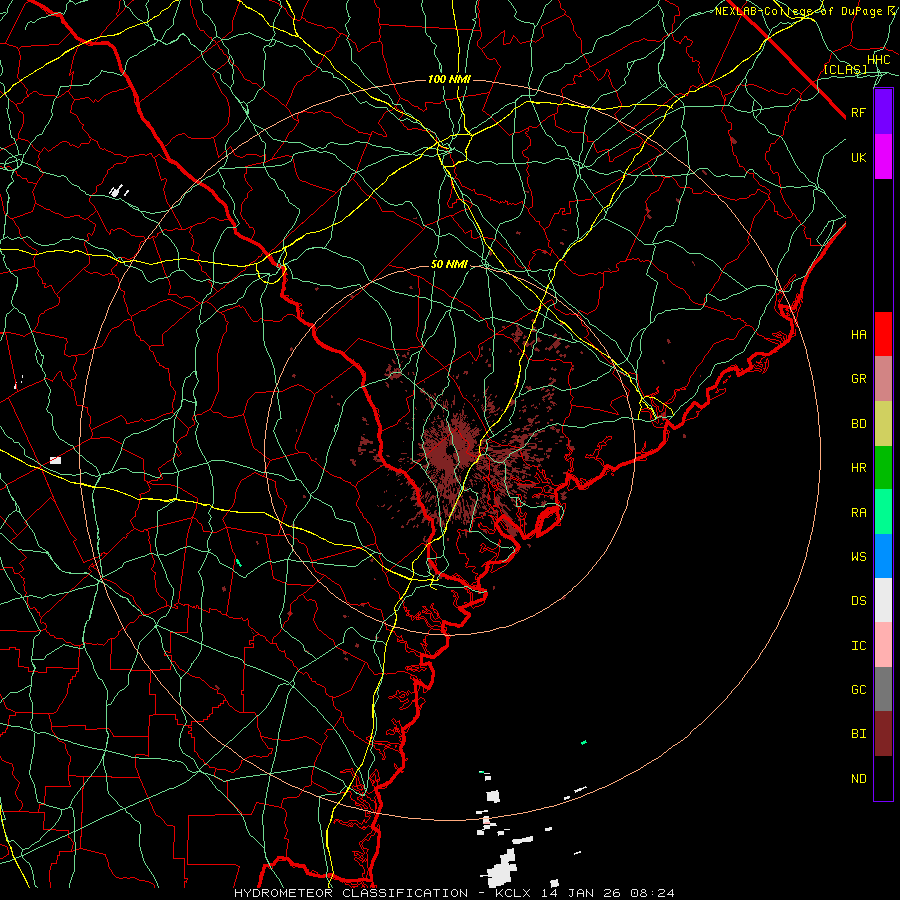Click the IC legend label
This screenshot has width=900, height=900.
coord(859,646)
